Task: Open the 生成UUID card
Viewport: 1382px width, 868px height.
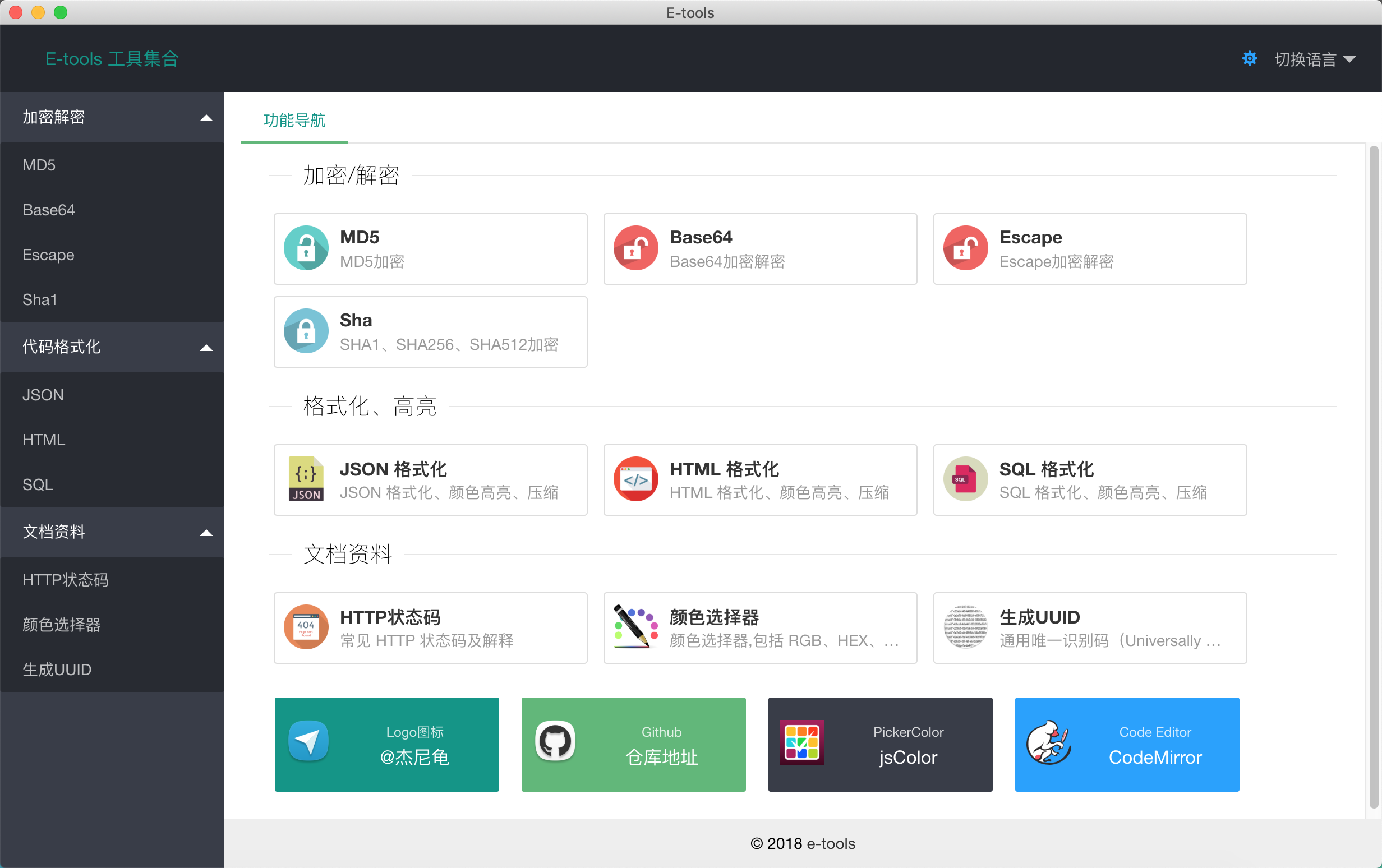Action: click(x=1089, y=627)
